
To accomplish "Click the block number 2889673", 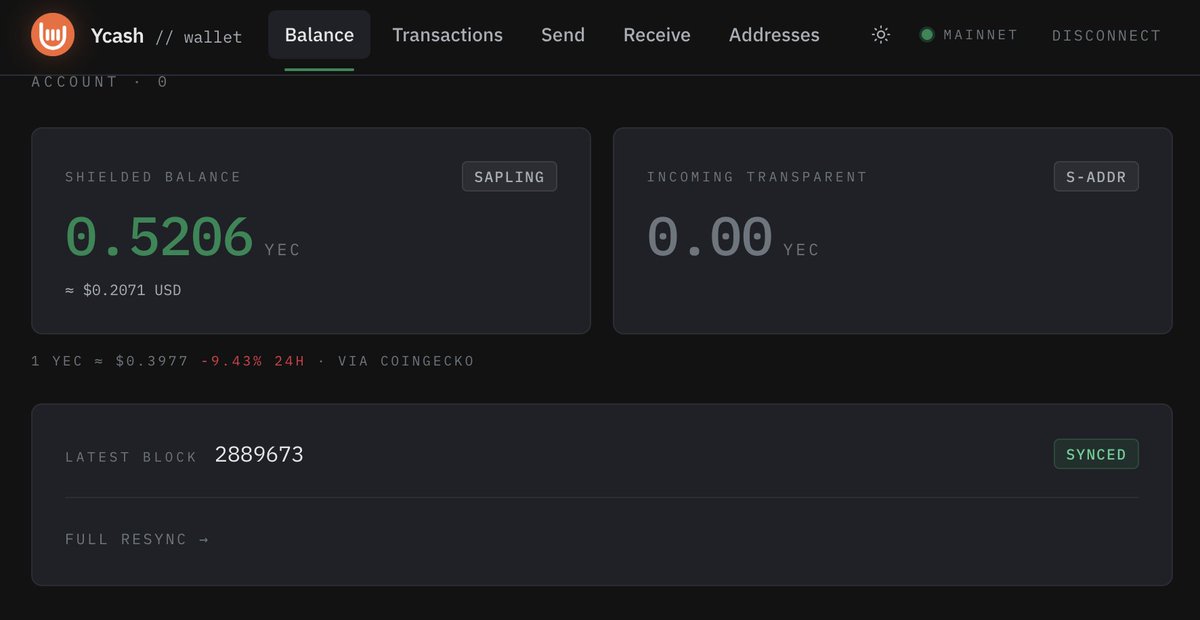I will click(x=259, y=455).
